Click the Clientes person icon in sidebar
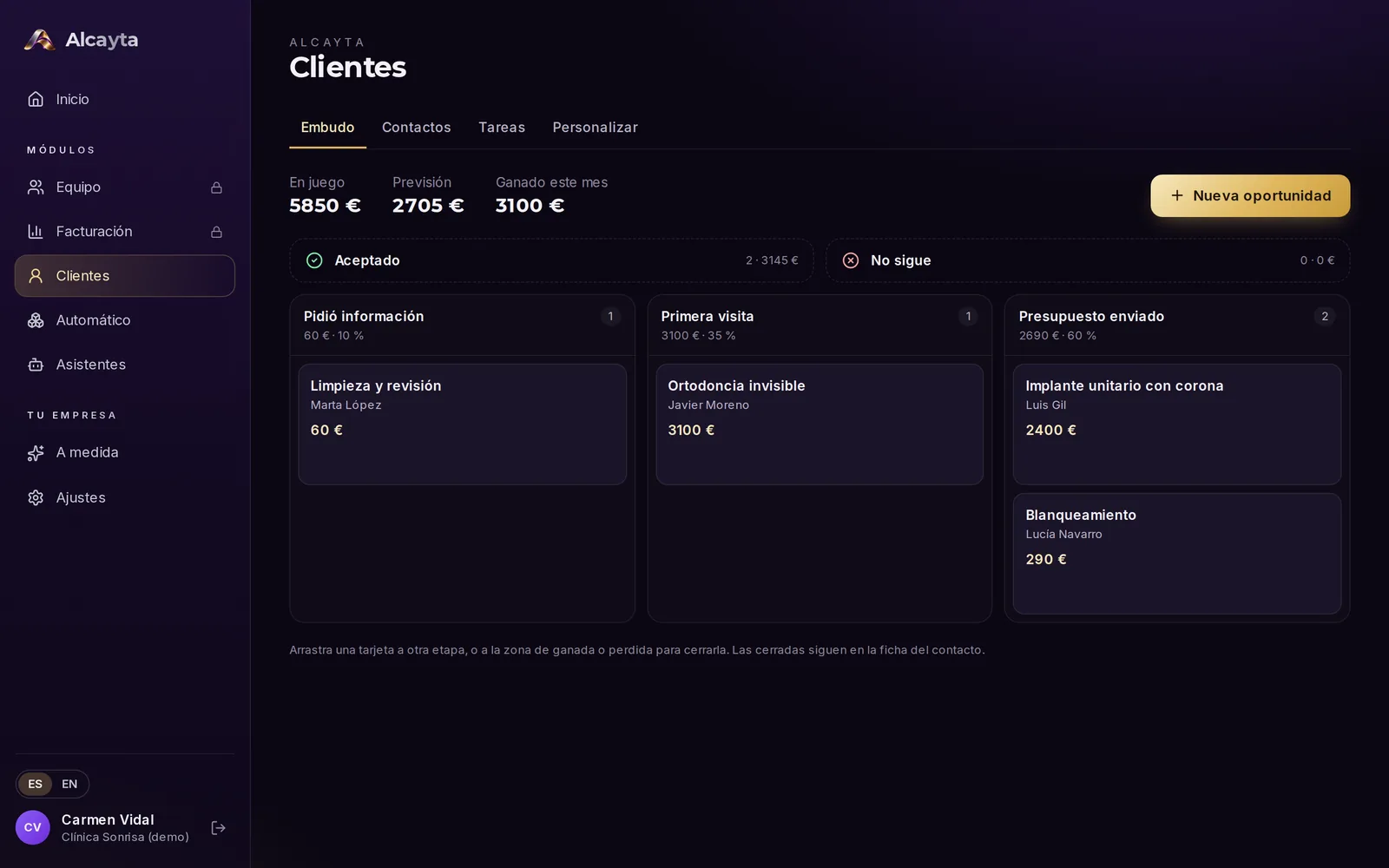Viewport: 1389px width, 868px height. (x=36, y=276)
